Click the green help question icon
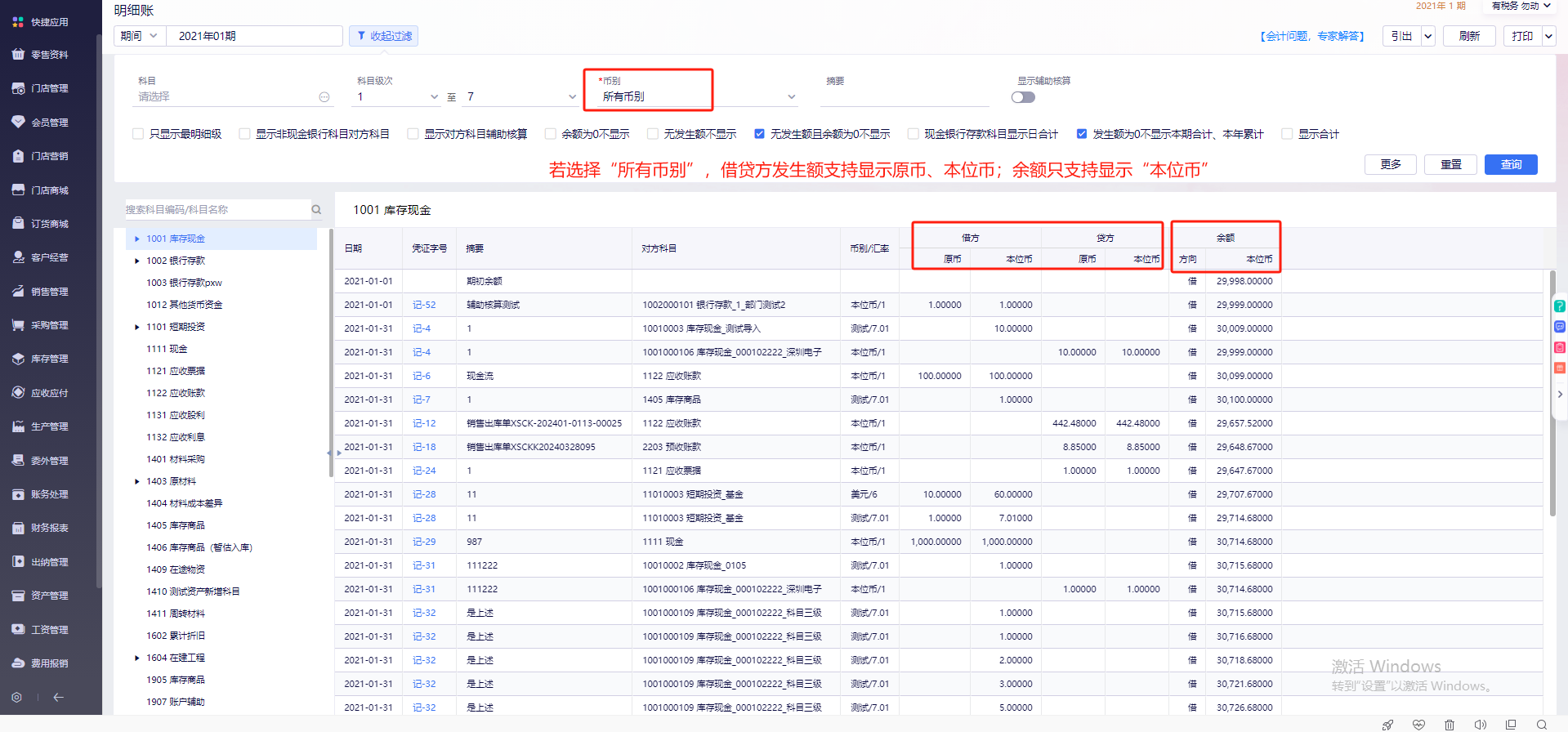This screenshot has width=1568, height=732. pos(1559,306)
